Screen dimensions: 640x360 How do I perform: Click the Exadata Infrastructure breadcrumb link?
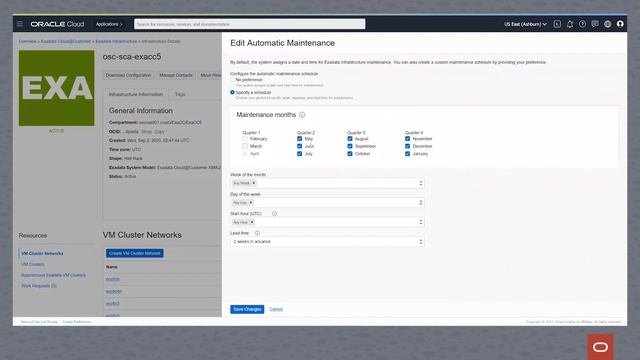(116, 41)
